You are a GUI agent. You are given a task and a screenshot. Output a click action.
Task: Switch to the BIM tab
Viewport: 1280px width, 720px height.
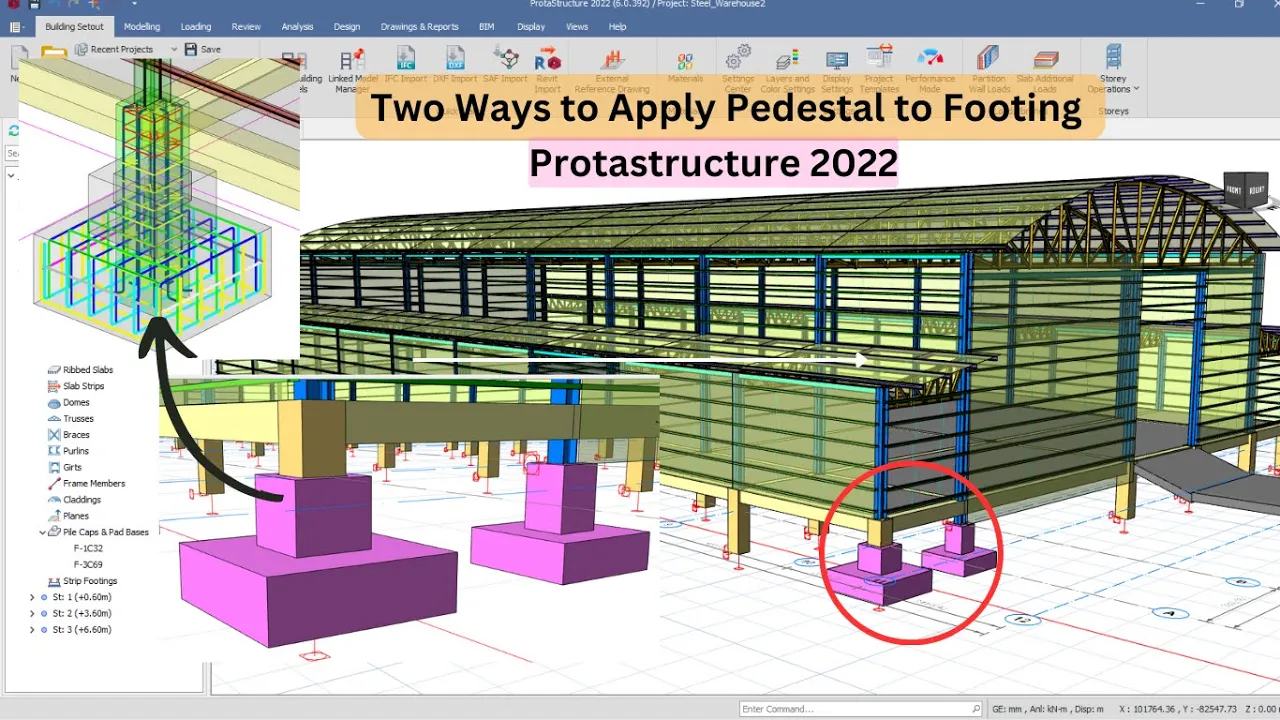click(487, 27)
